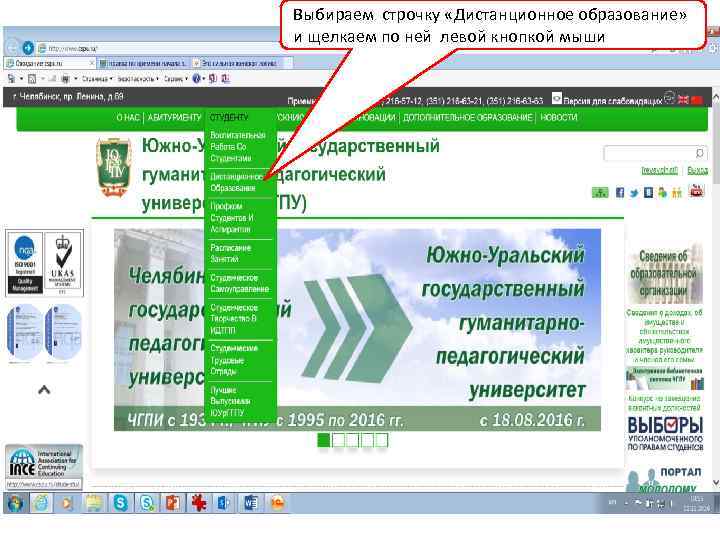
Task: Click the green sitemap icon near social links
Action: [x=600, y=193]
